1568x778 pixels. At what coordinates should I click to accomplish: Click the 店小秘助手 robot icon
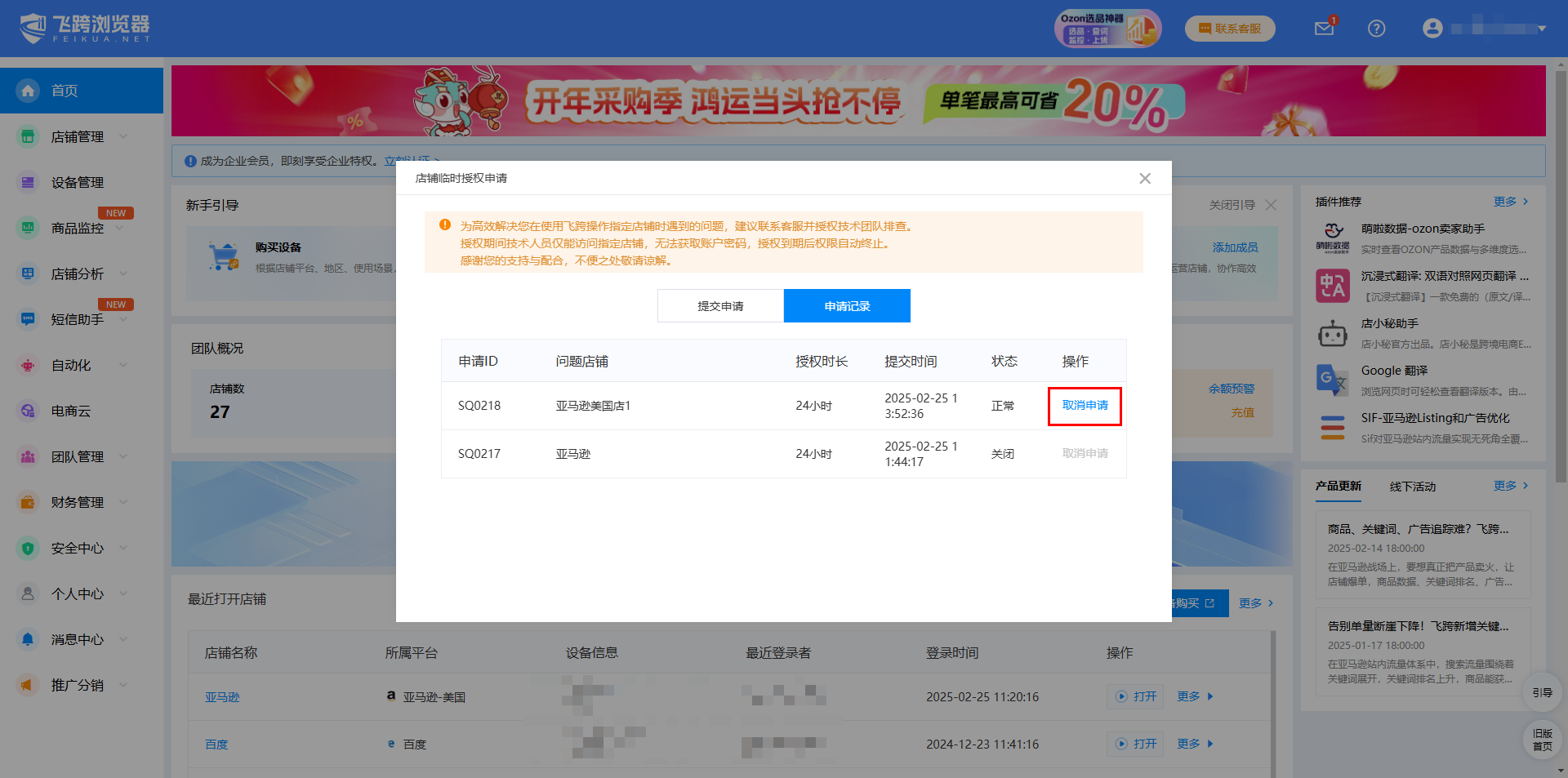(1332, 333)
